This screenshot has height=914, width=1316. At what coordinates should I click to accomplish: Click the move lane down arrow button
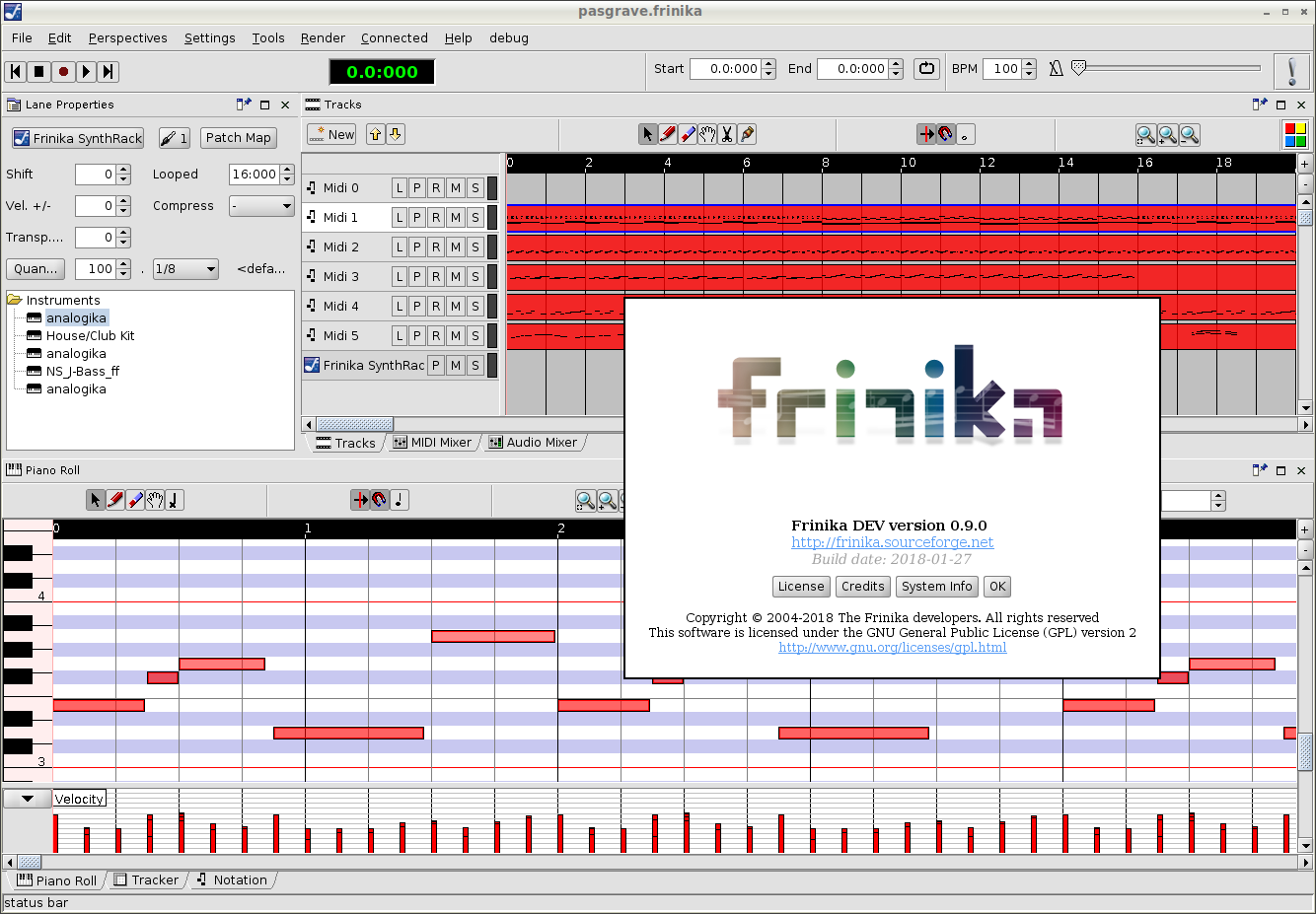(x=396, y=134)
